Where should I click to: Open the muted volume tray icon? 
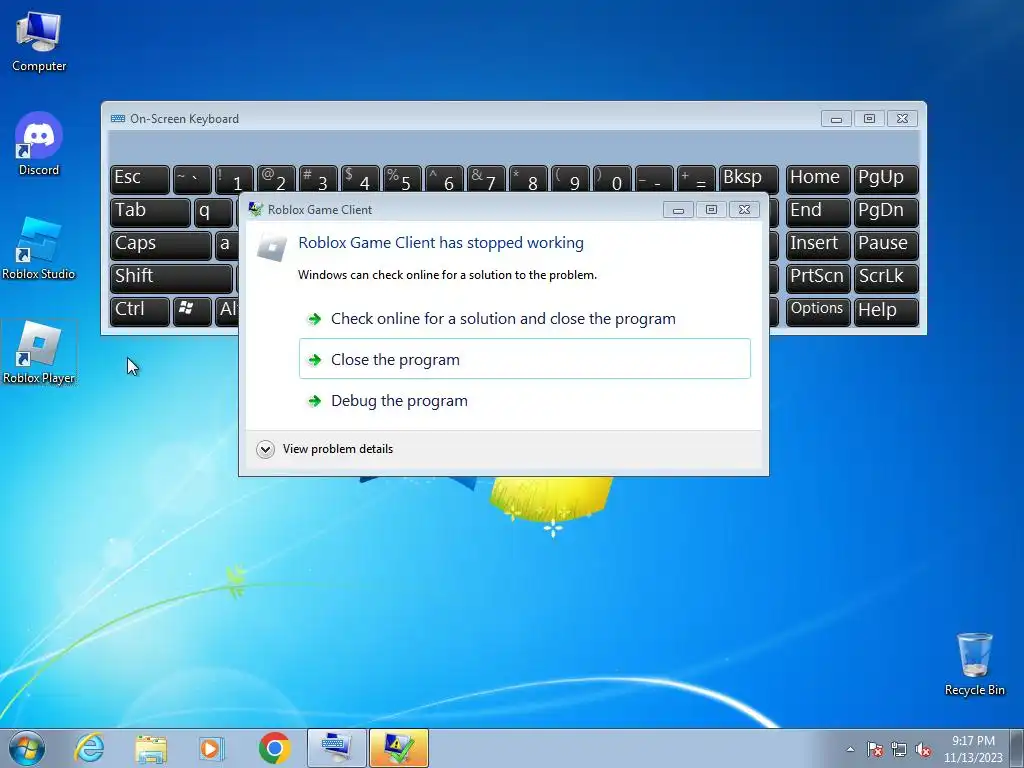pos(923,749)
